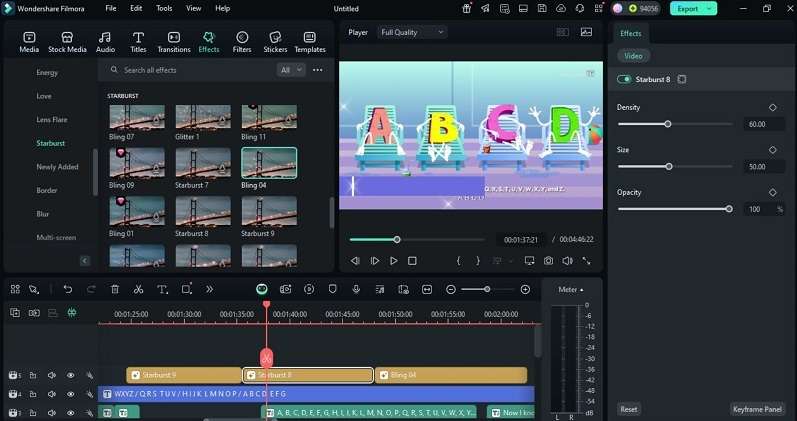Expand more timeline tools chevron
Screen dimensions: 797x421
coord(209,289)
